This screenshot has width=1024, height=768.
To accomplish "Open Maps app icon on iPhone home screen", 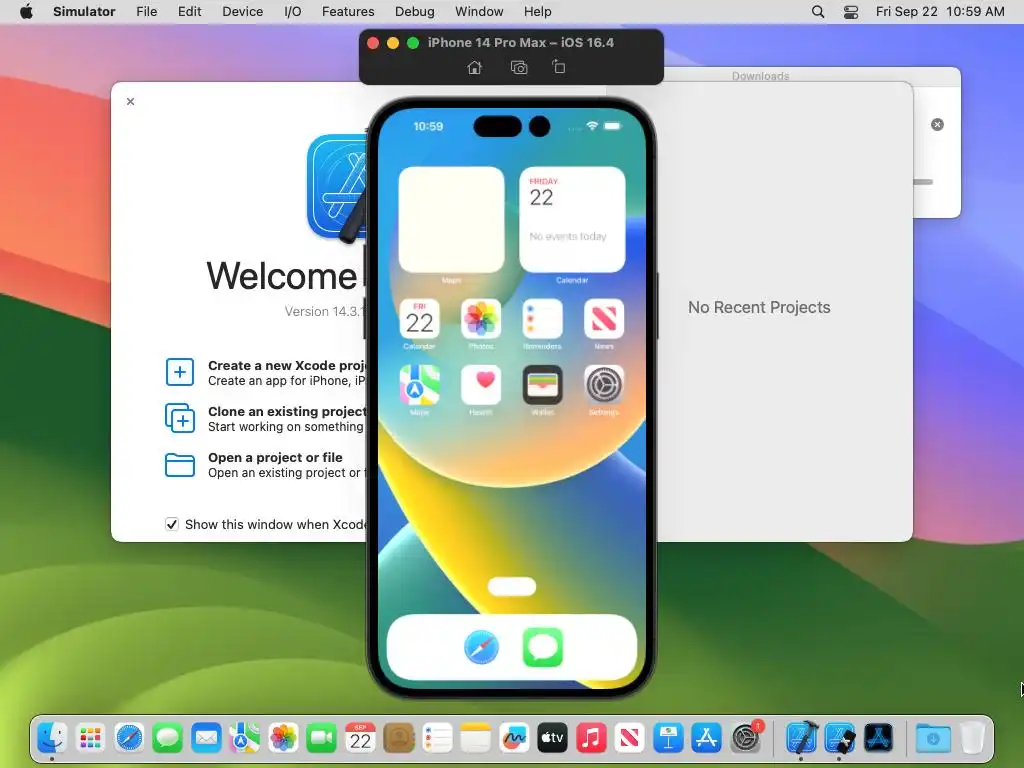I will coord(419,385).
